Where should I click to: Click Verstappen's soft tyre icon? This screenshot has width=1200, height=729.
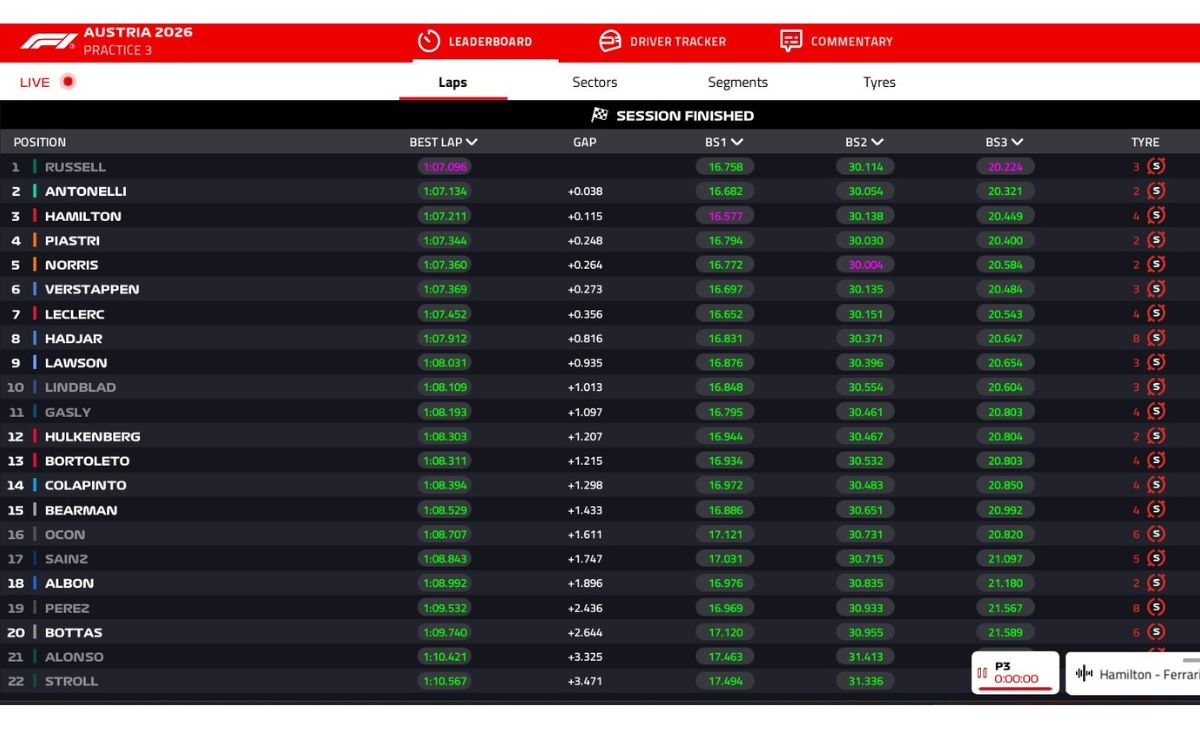point(1156,289)
